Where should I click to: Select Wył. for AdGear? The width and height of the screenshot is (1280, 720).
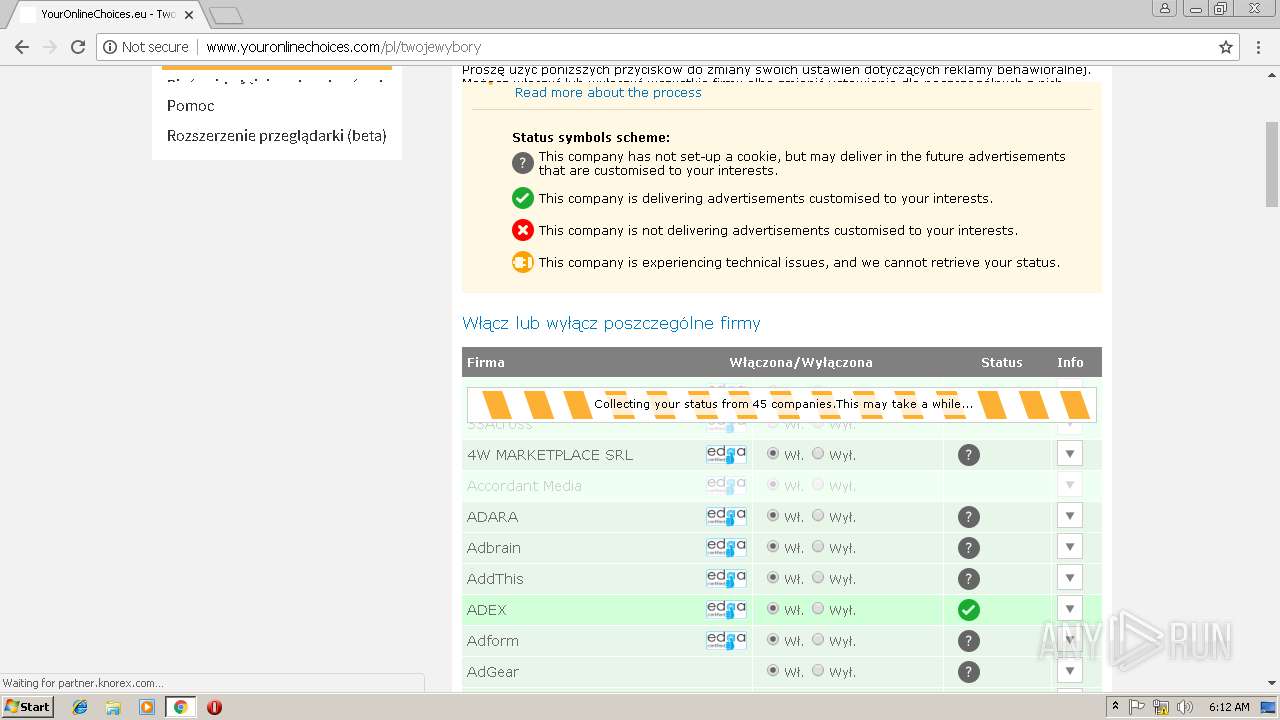(x=818, y=671)
